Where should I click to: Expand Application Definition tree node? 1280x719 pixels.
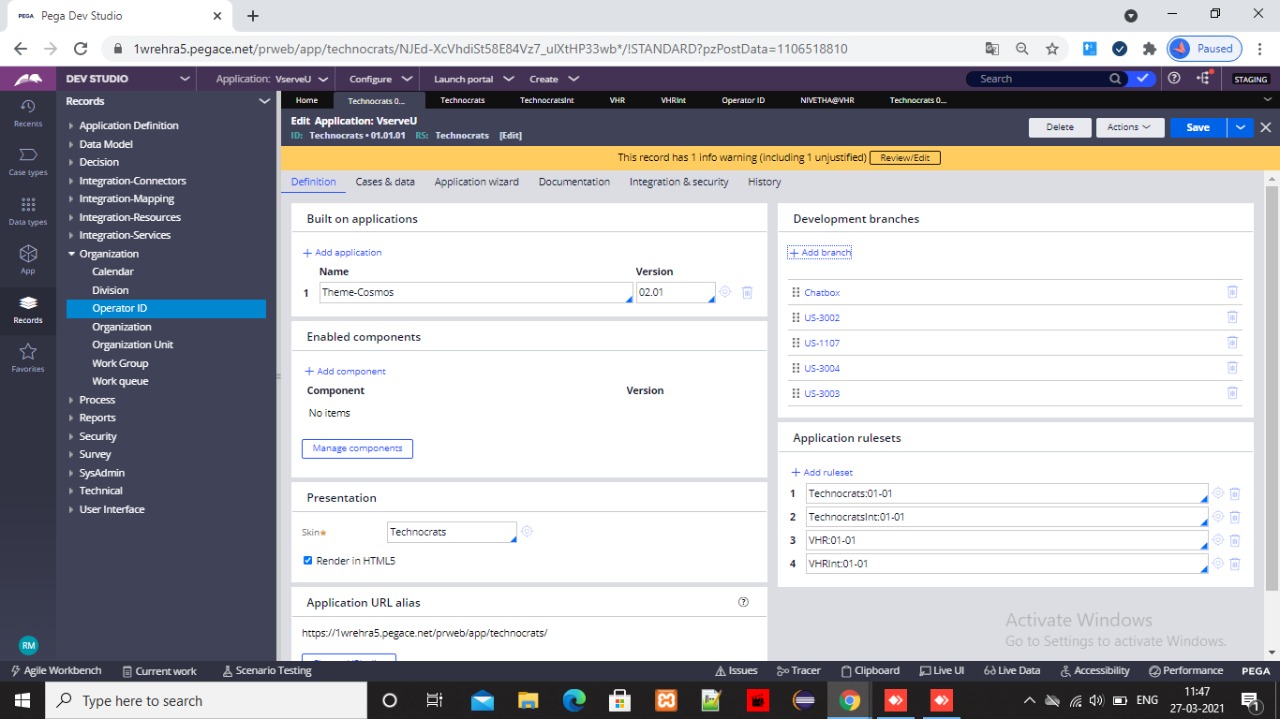71,126
